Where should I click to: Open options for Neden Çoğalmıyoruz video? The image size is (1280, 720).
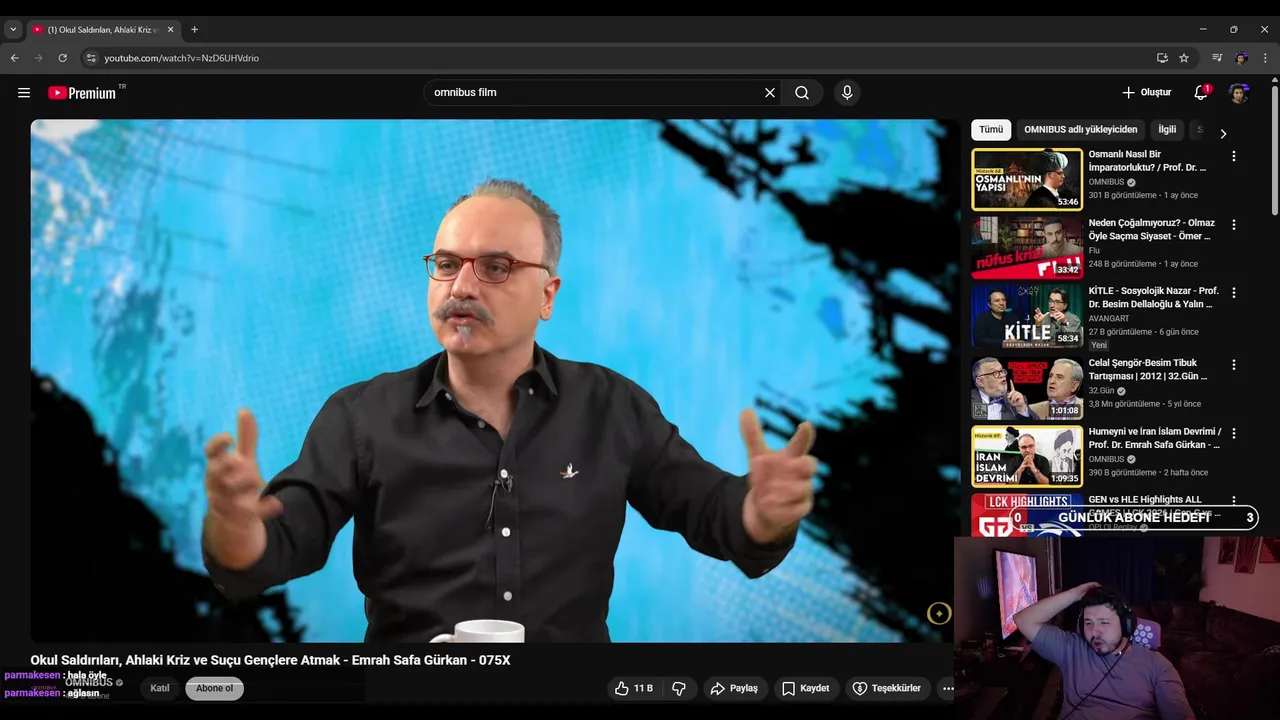[1234, 225]
